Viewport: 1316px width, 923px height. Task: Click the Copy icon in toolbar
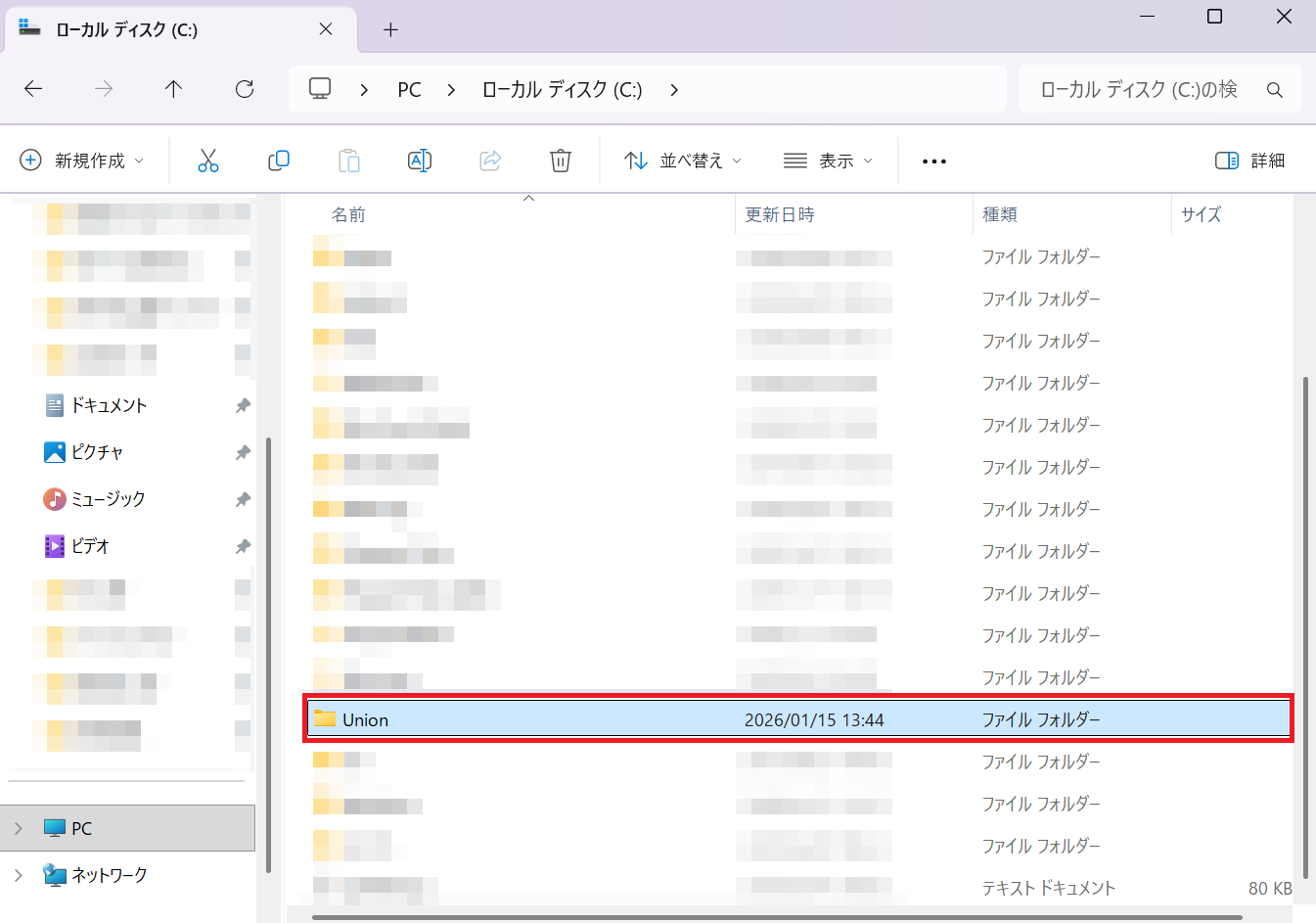point(279,161)
